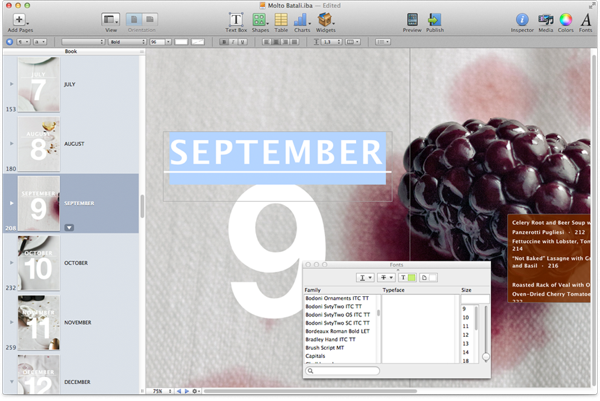Open the paragraph style dropdown
Screen dimensions: 600x401
pyautogui.click(x=23, y=42)
